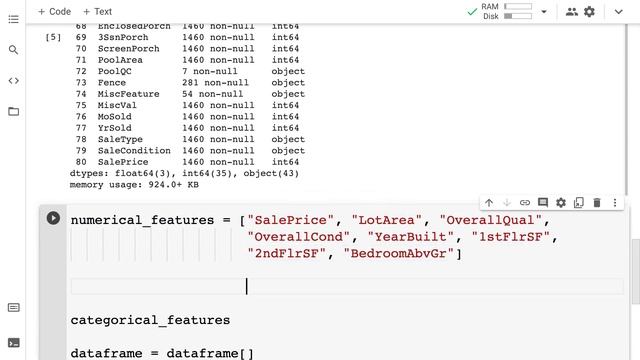The height and width of the screenshot is (360, 640).
Task: Click the Fence row in output
Action: 190,83
